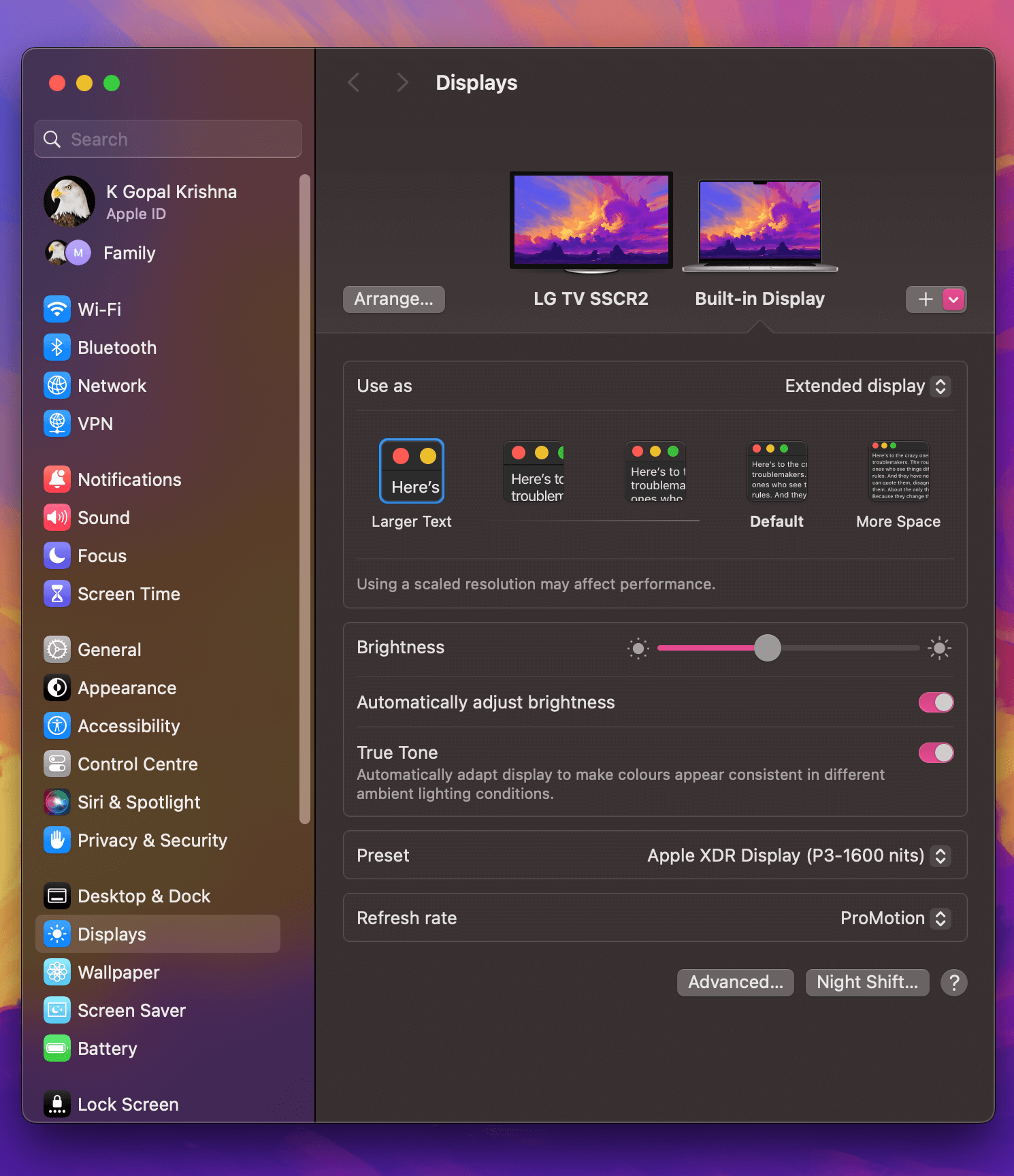Click the Focus moon icon
The image size is (1014, 1176).
pyautogui.click(x=57, y=556)
